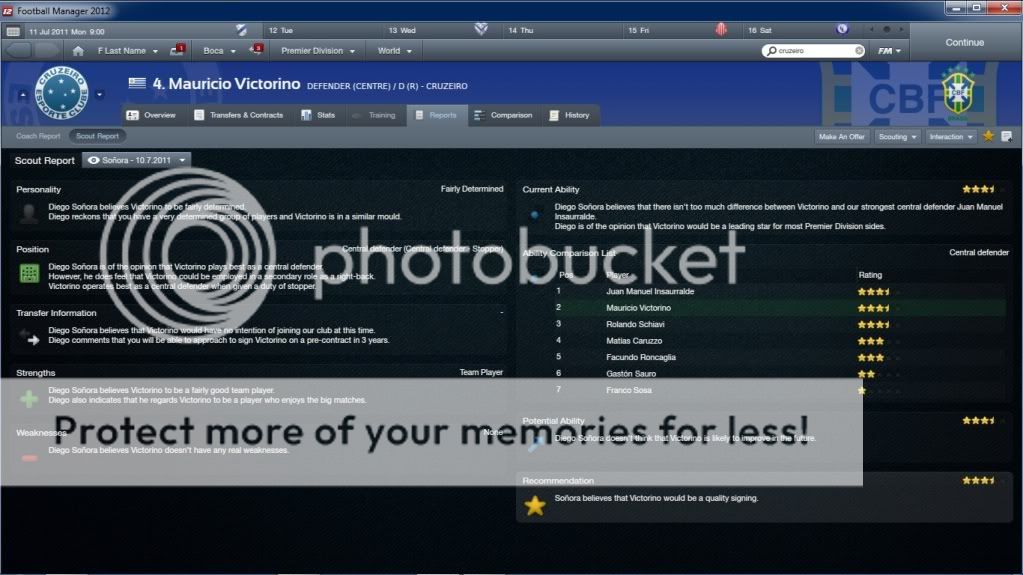Open the calendar icon beside the date
This screenshot has height=575, width=1023.
[x=13, y=31]
